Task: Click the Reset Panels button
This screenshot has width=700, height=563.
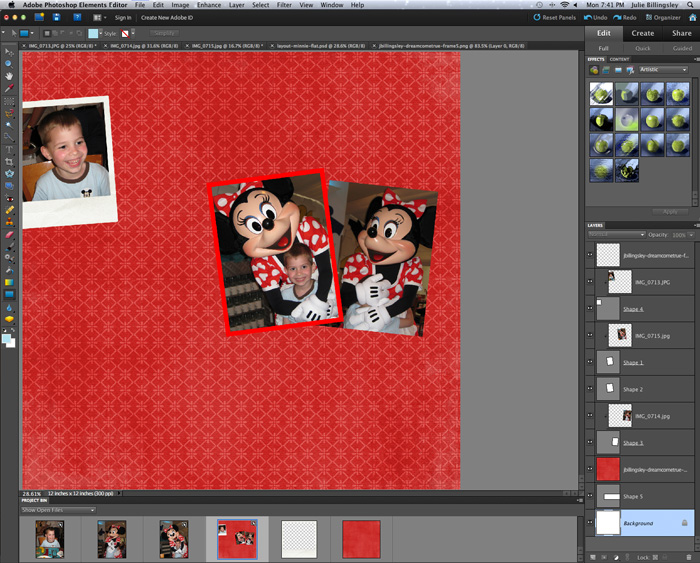Action: 554,17
